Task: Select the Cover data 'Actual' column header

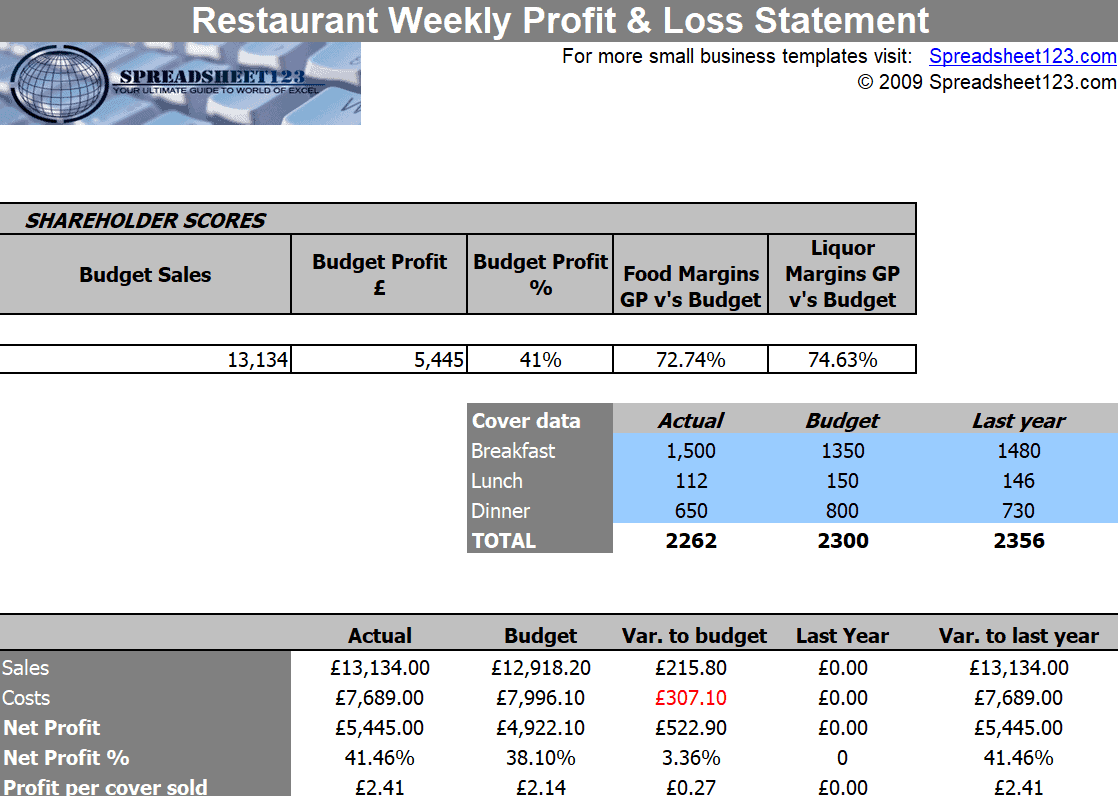Action: [691, 421]
